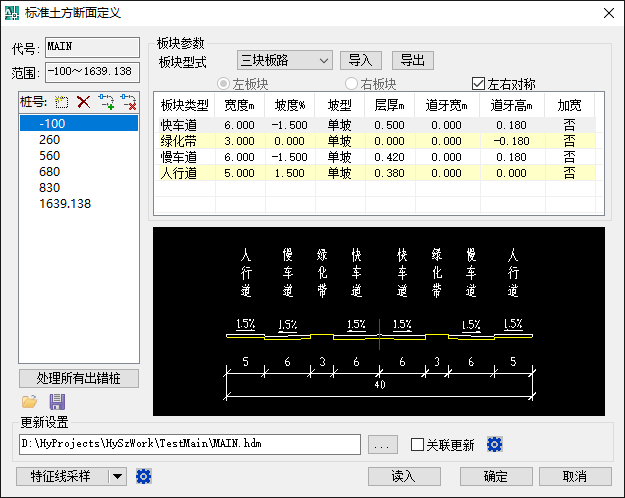Click 慢车道 layer thickness 0.420
This screenshot has height=498, width=625.
pyautogui.click(x=389, y=157)
